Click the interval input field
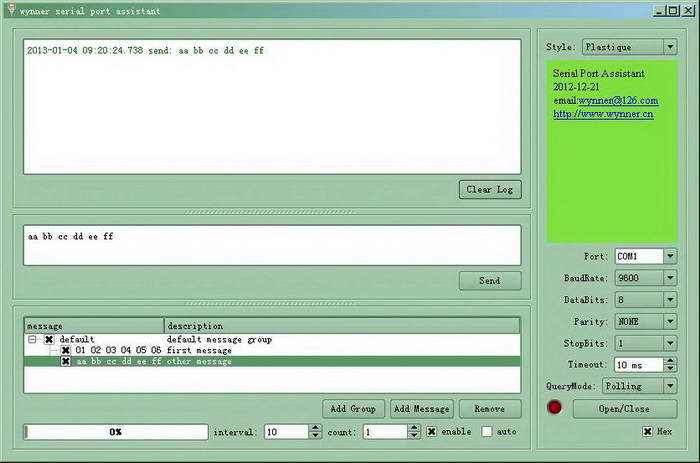 pos(286,432)
